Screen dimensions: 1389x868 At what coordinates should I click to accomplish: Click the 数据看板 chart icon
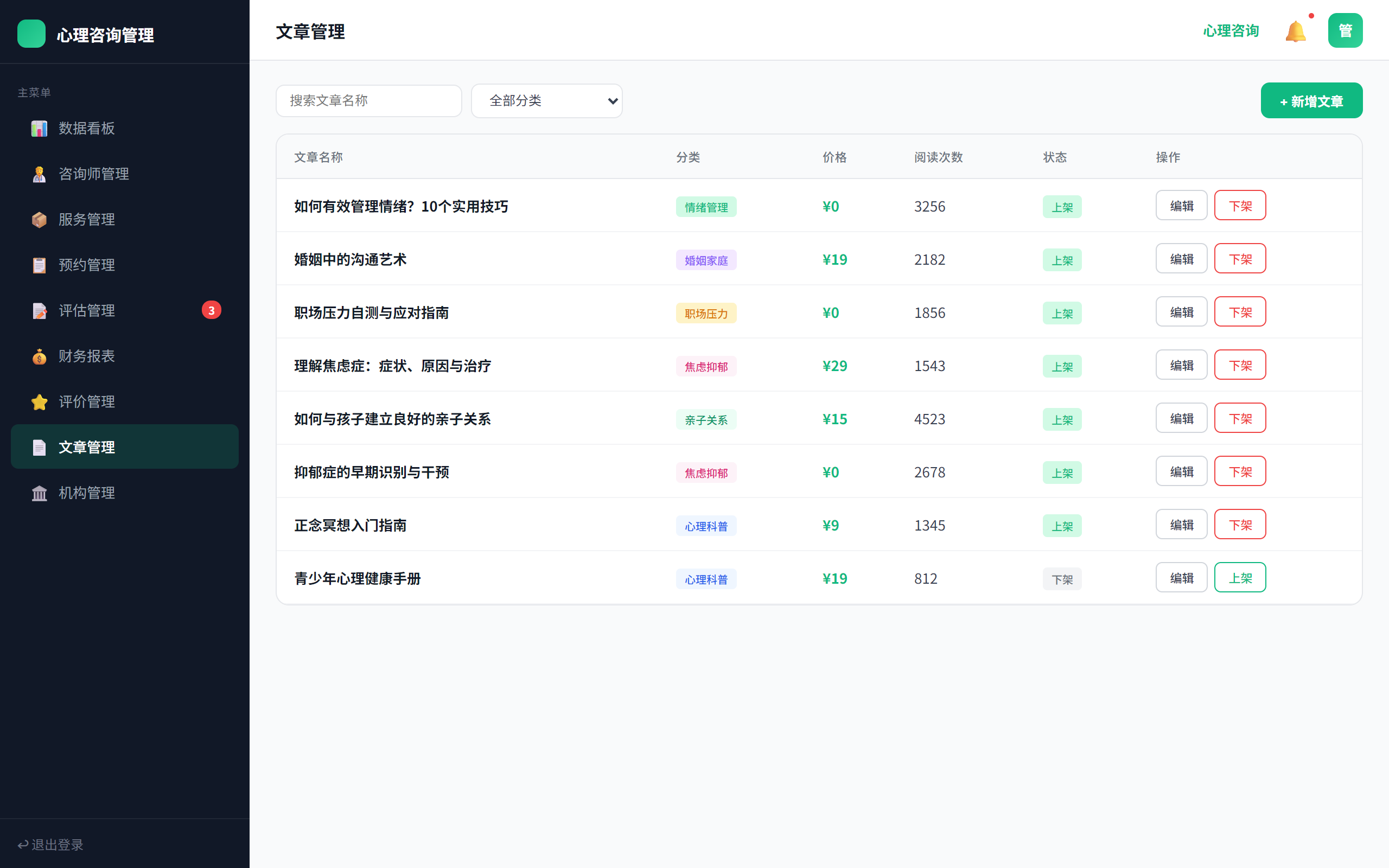point(39,128)
